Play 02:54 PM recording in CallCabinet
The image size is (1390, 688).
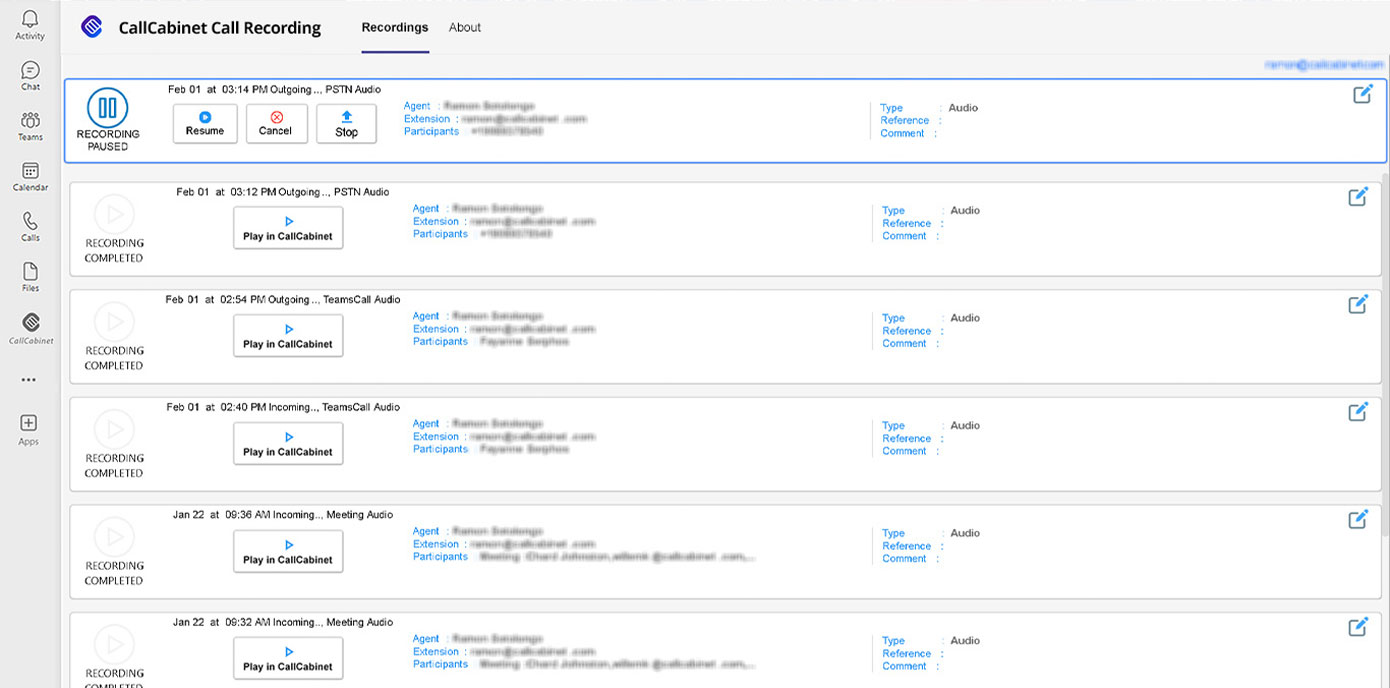[x=288, y=336]
